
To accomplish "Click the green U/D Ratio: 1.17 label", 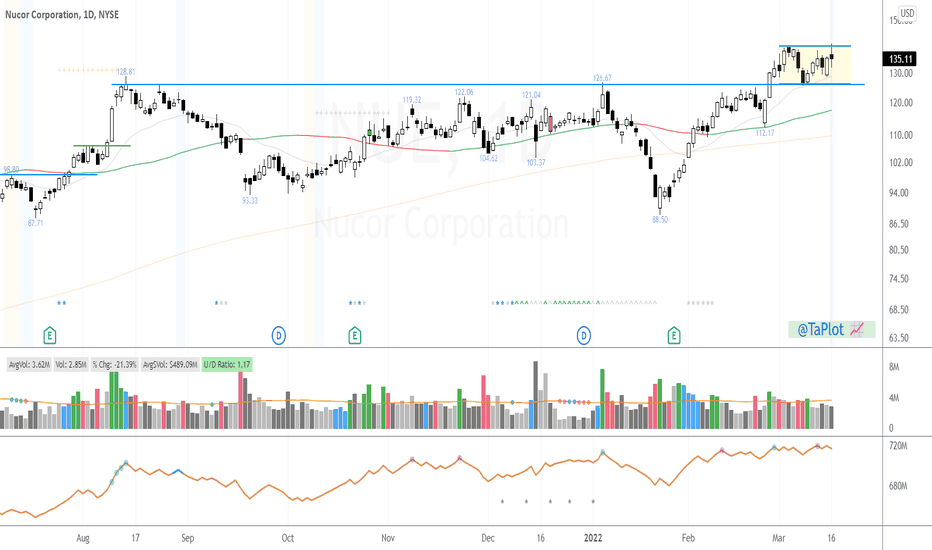I will click(227, 364).
